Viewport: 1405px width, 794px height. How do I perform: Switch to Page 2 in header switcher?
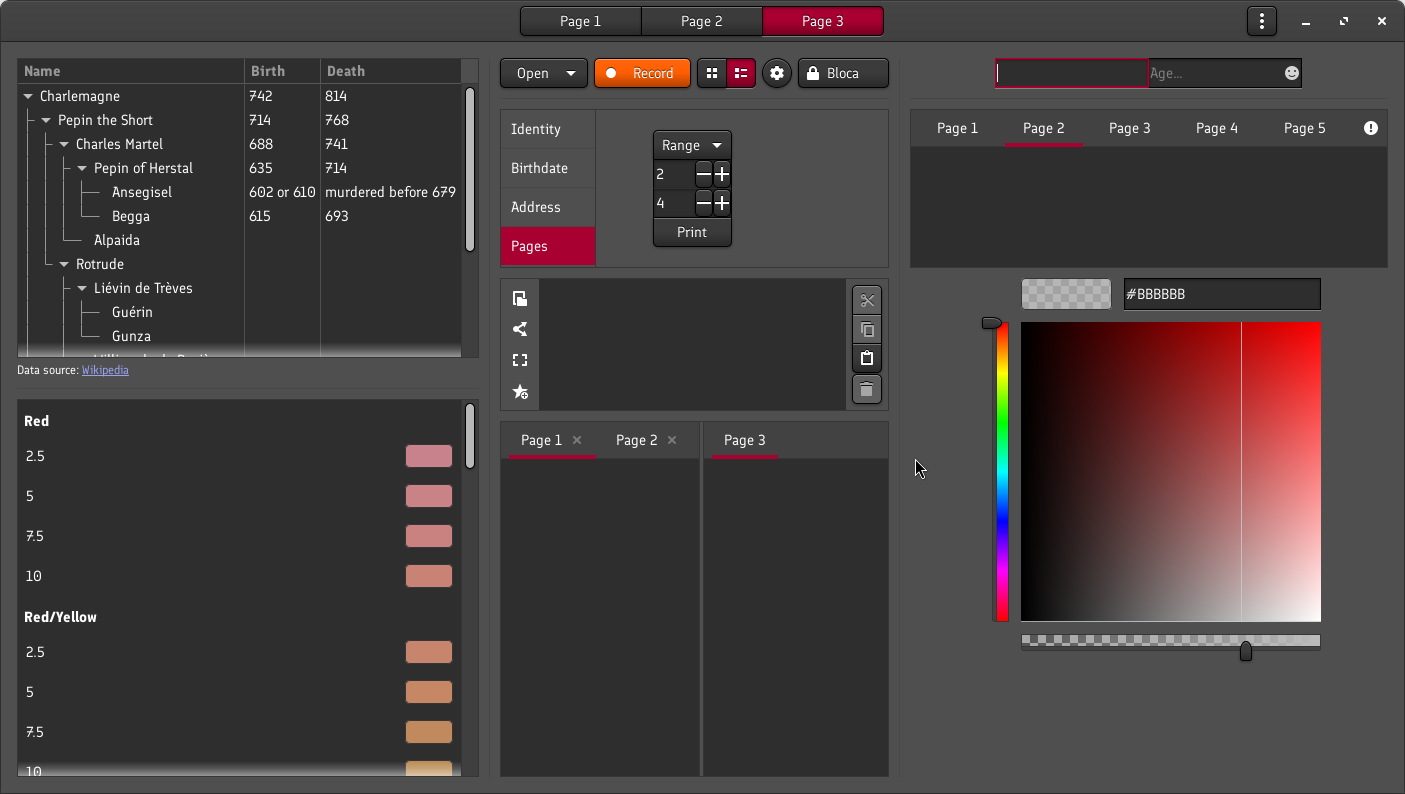(702, 21)
